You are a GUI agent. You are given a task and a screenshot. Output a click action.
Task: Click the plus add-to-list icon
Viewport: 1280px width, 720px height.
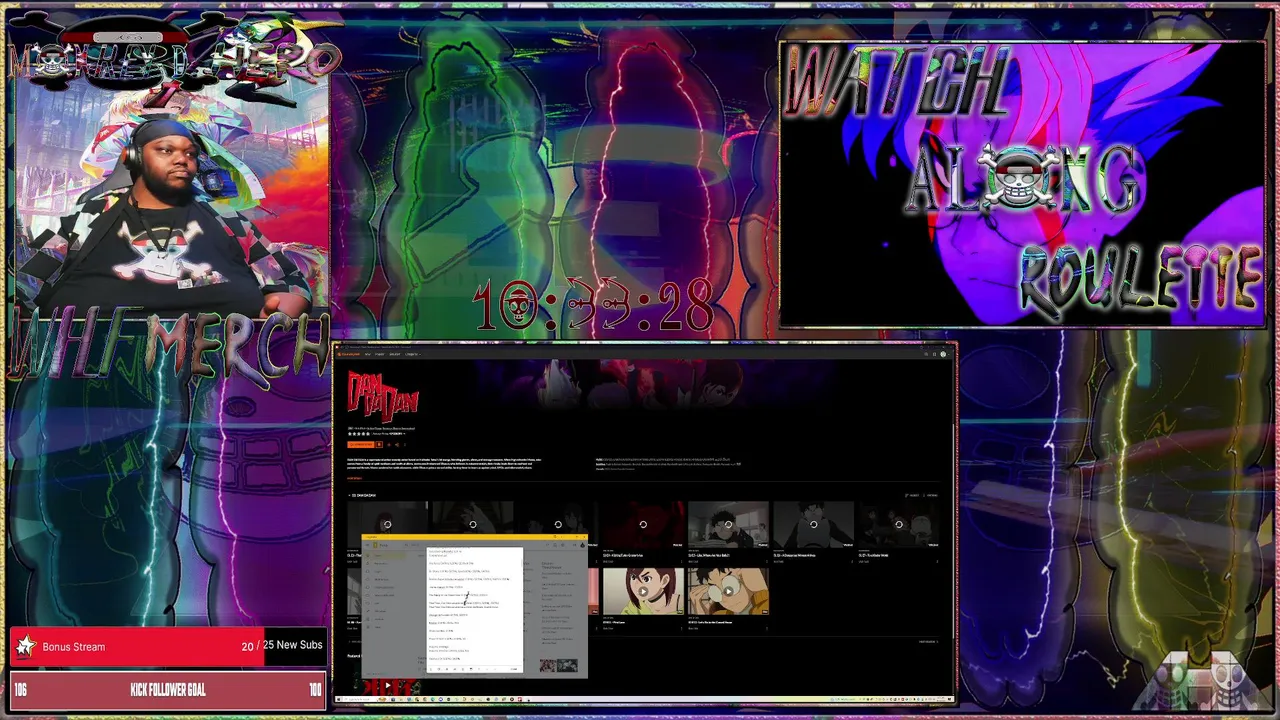click(389, 444)
